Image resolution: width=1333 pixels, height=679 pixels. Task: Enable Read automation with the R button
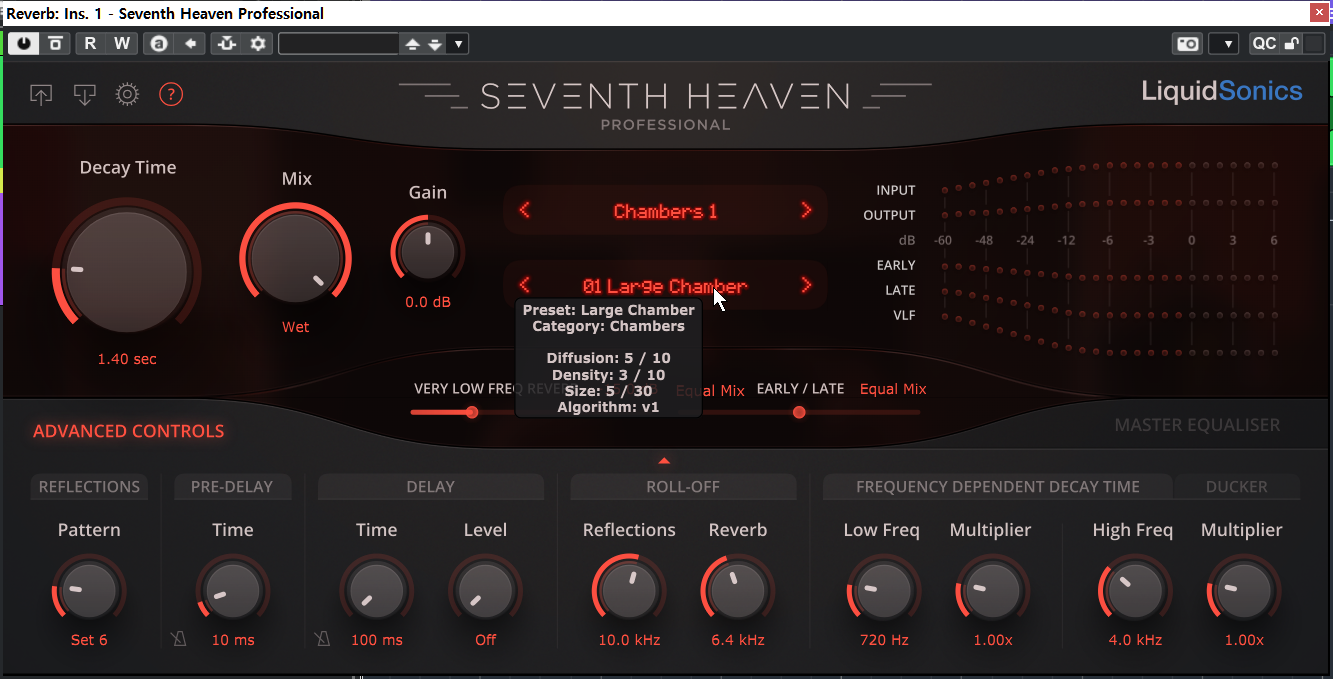click(90, 44)
